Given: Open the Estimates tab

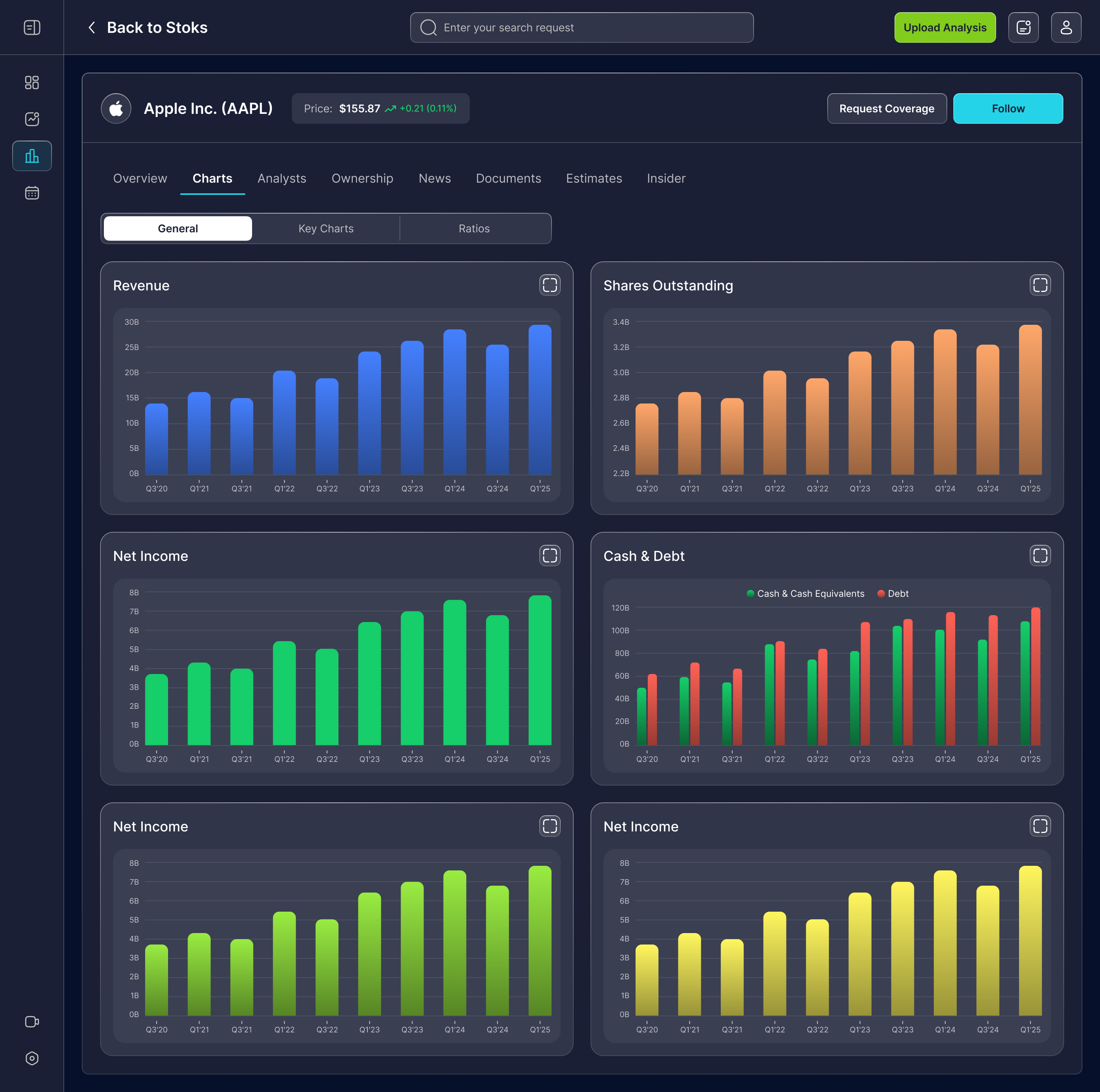Looking at the screenshot, I should [594, 178].
